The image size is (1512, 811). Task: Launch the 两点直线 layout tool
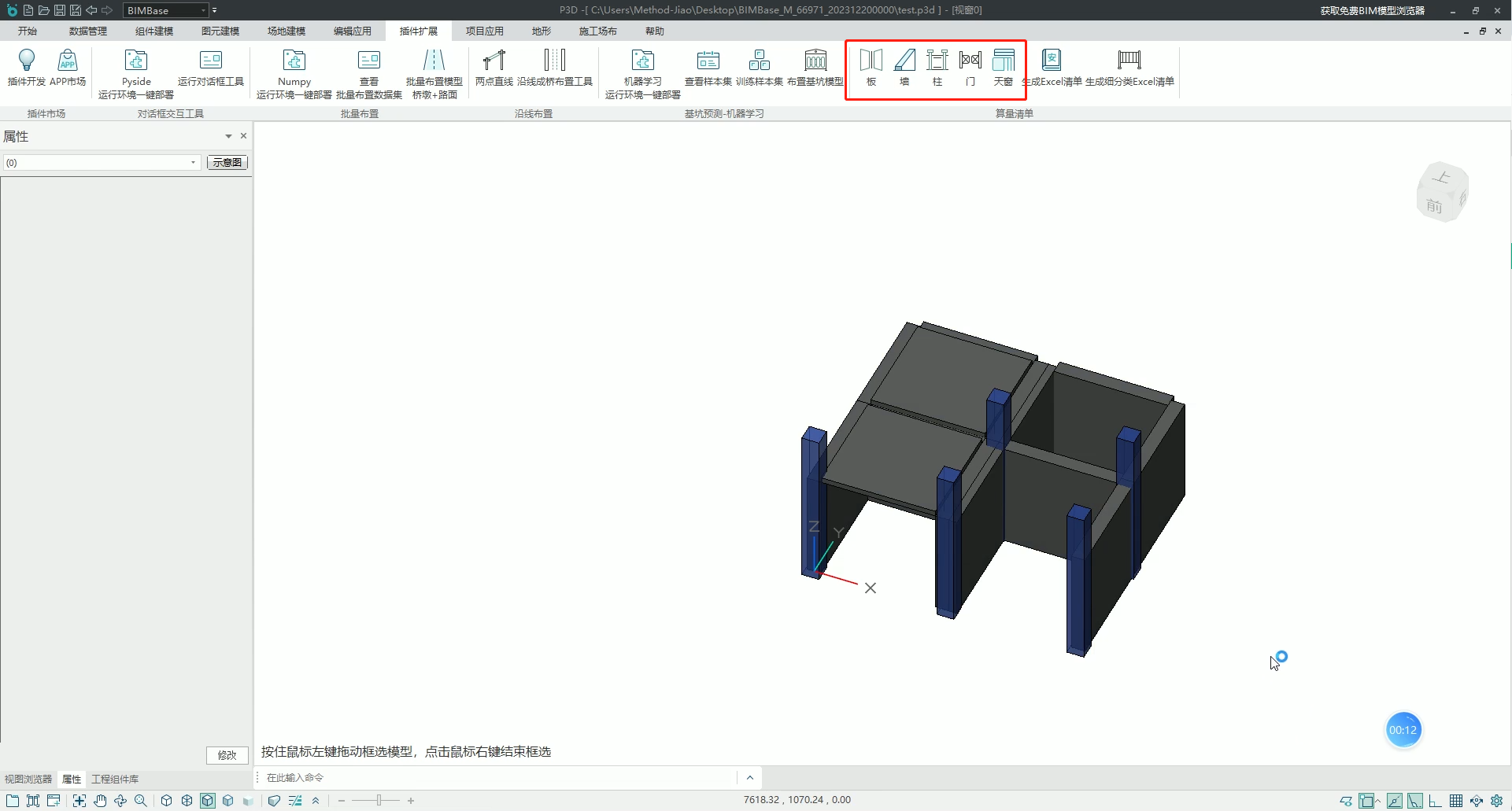(x=494, y=67)
